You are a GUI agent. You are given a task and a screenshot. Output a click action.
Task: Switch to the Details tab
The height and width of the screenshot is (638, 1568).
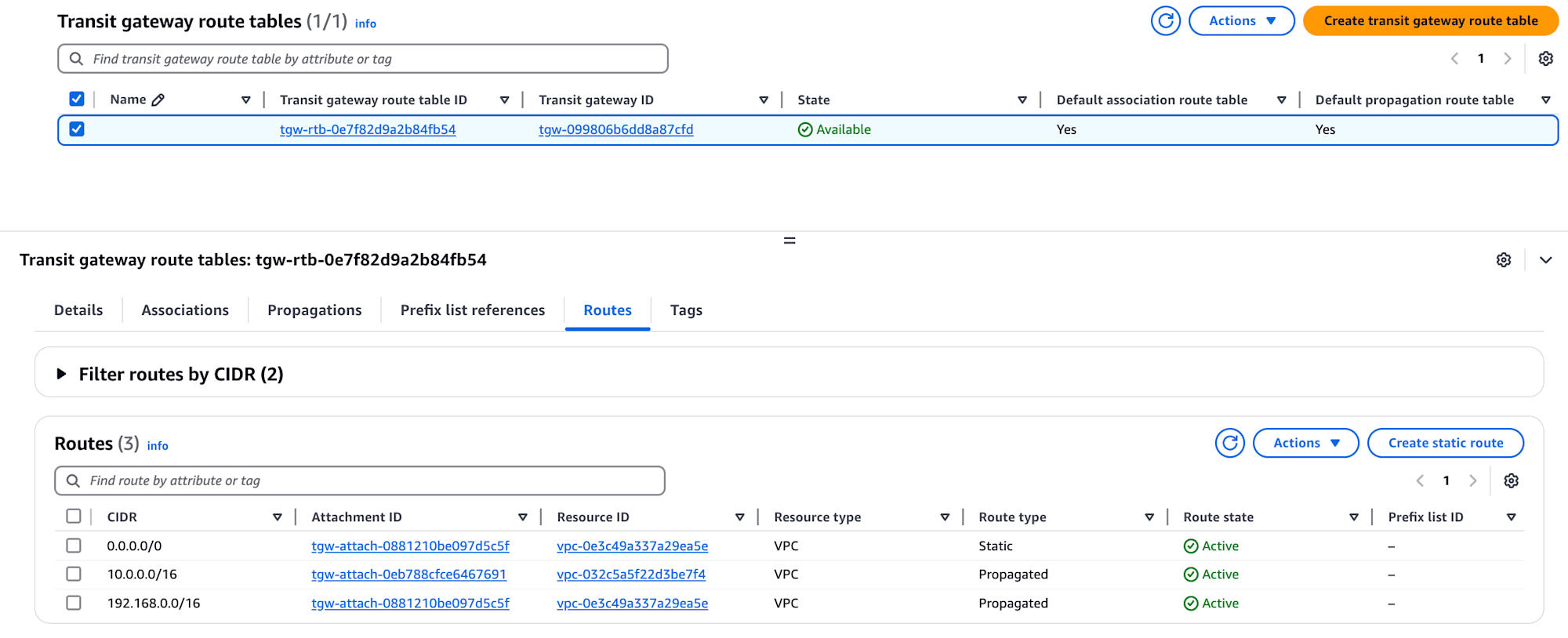pos(78,310)
